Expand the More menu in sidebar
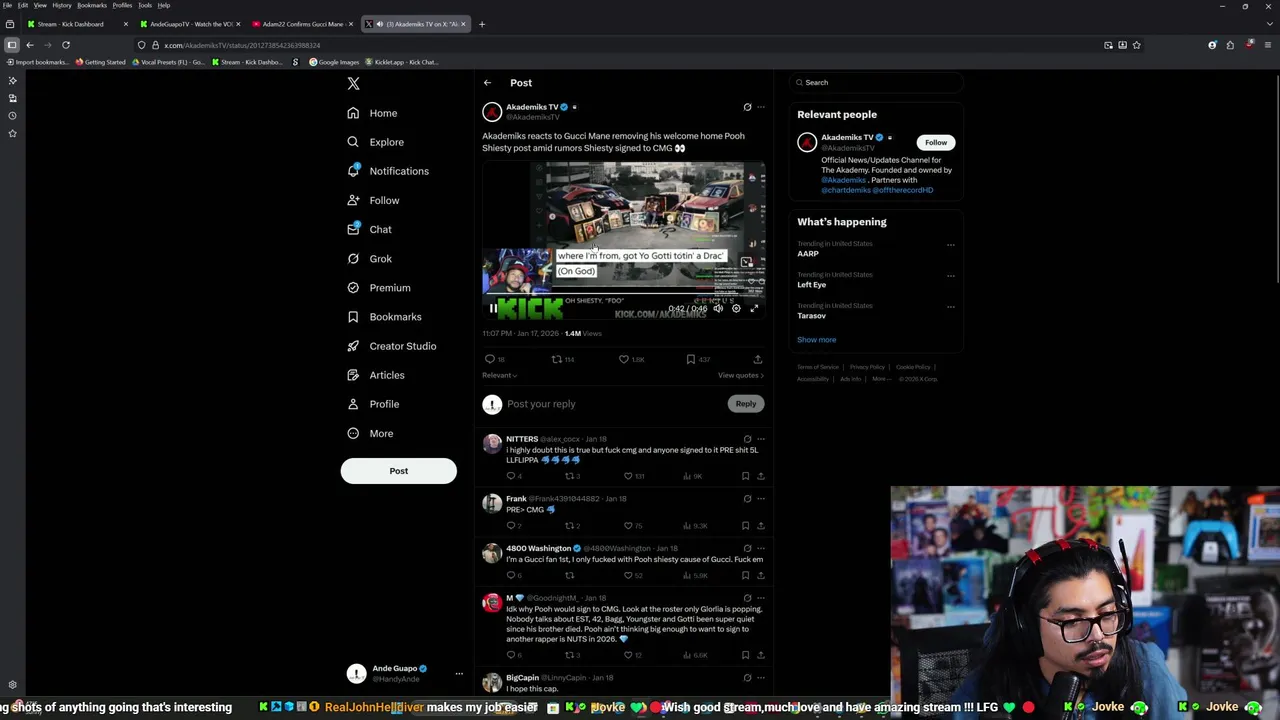 [370, 433]
